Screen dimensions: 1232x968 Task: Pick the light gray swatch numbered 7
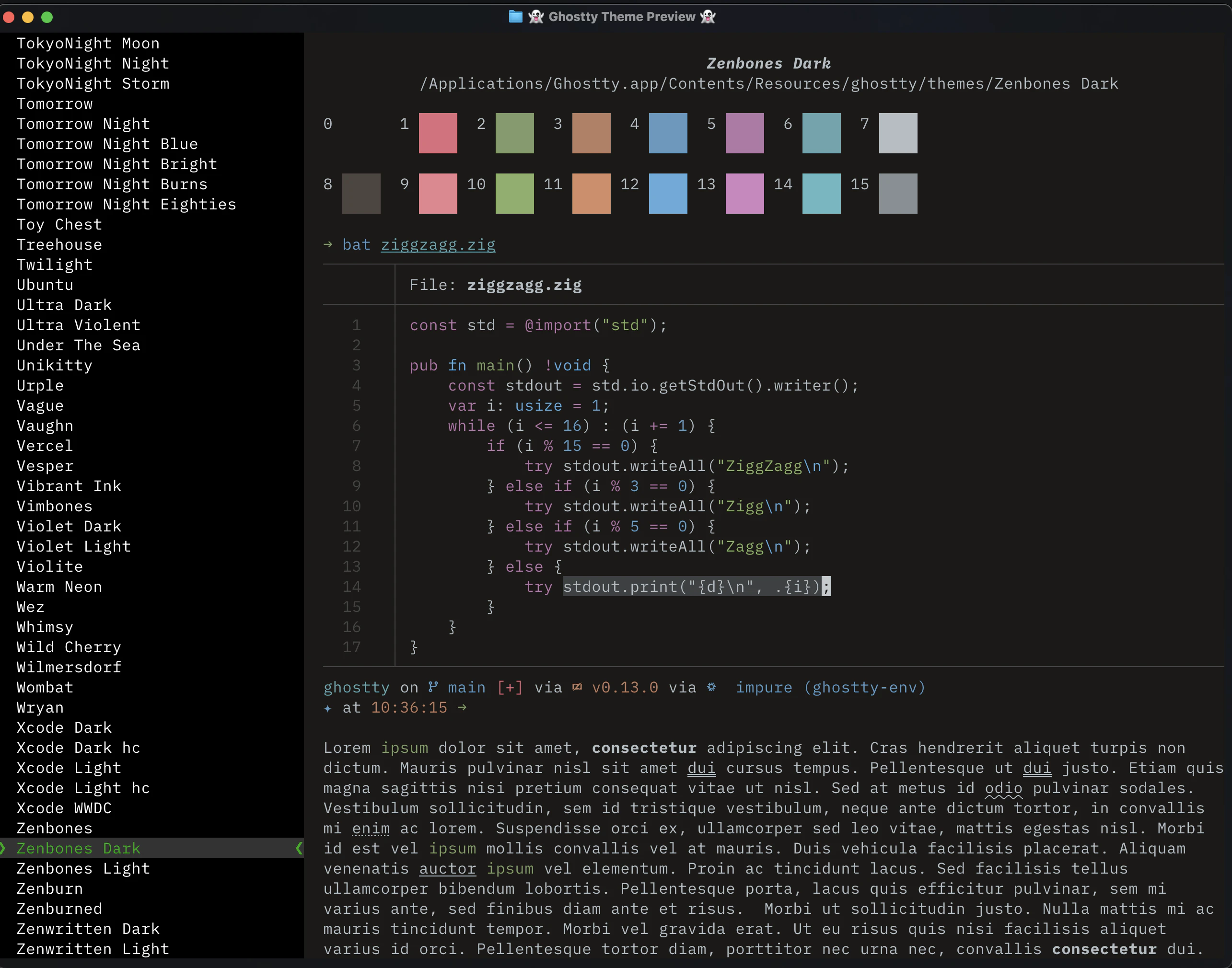coord(898,133)
